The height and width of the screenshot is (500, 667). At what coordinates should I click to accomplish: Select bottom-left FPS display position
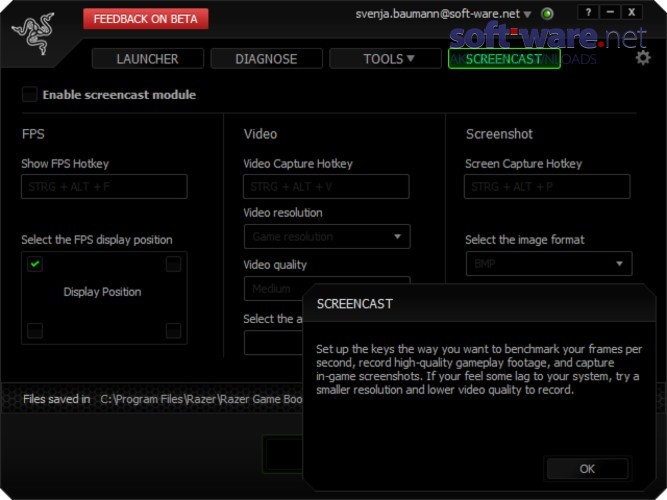(35, 330)
